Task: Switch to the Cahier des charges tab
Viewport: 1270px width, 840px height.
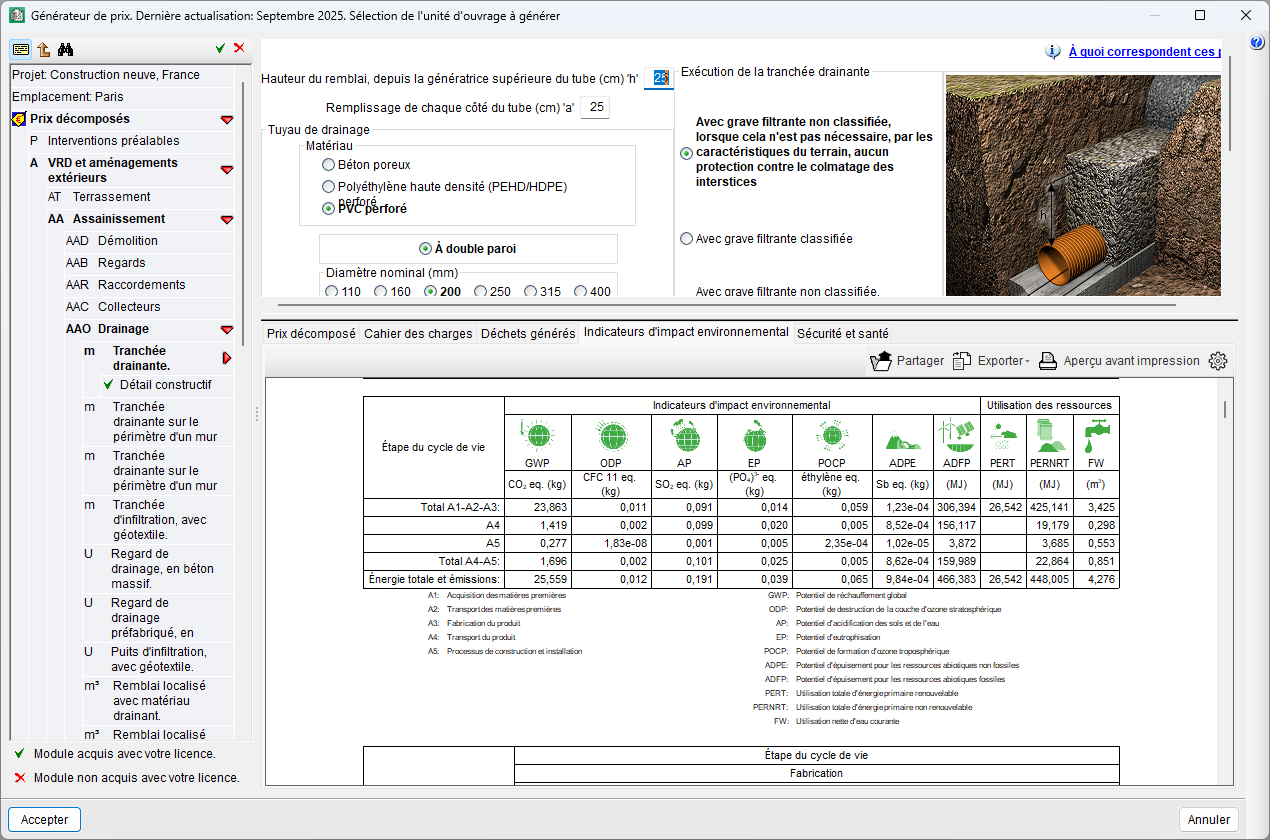Action: click(418, 334)
